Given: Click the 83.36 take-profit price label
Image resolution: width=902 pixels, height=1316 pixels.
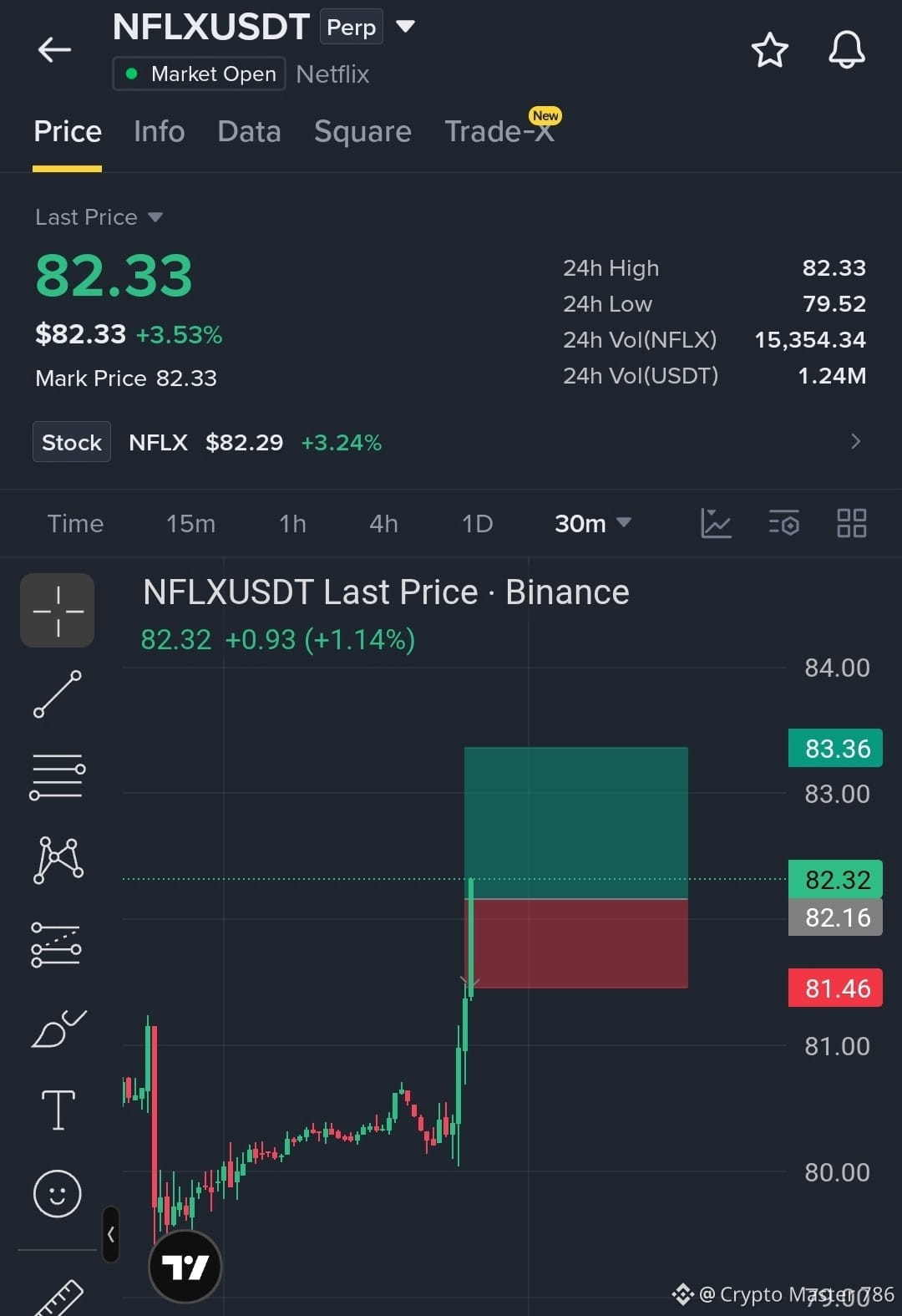Looking at the screenshot, I should (835, 749).
